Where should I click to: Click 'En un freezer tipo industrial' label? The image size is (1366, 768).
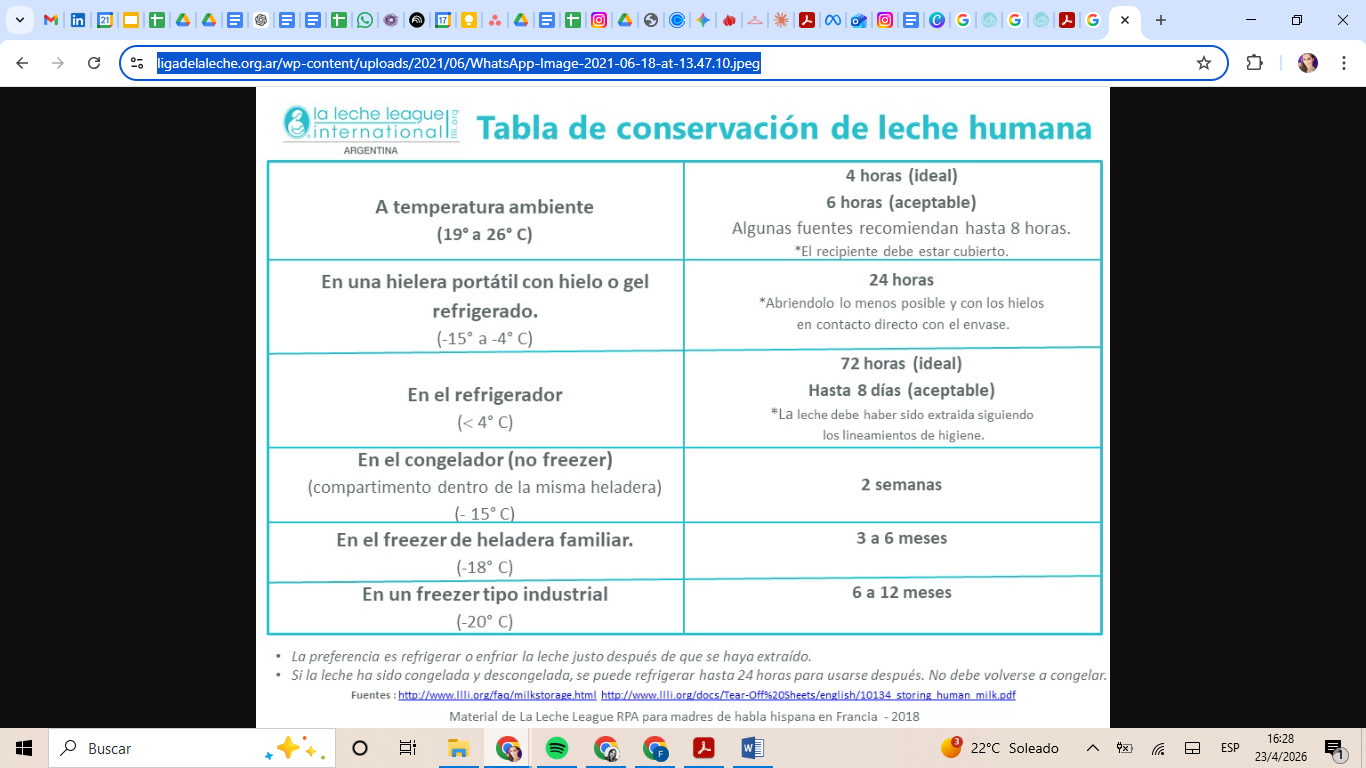click(485, 594)
